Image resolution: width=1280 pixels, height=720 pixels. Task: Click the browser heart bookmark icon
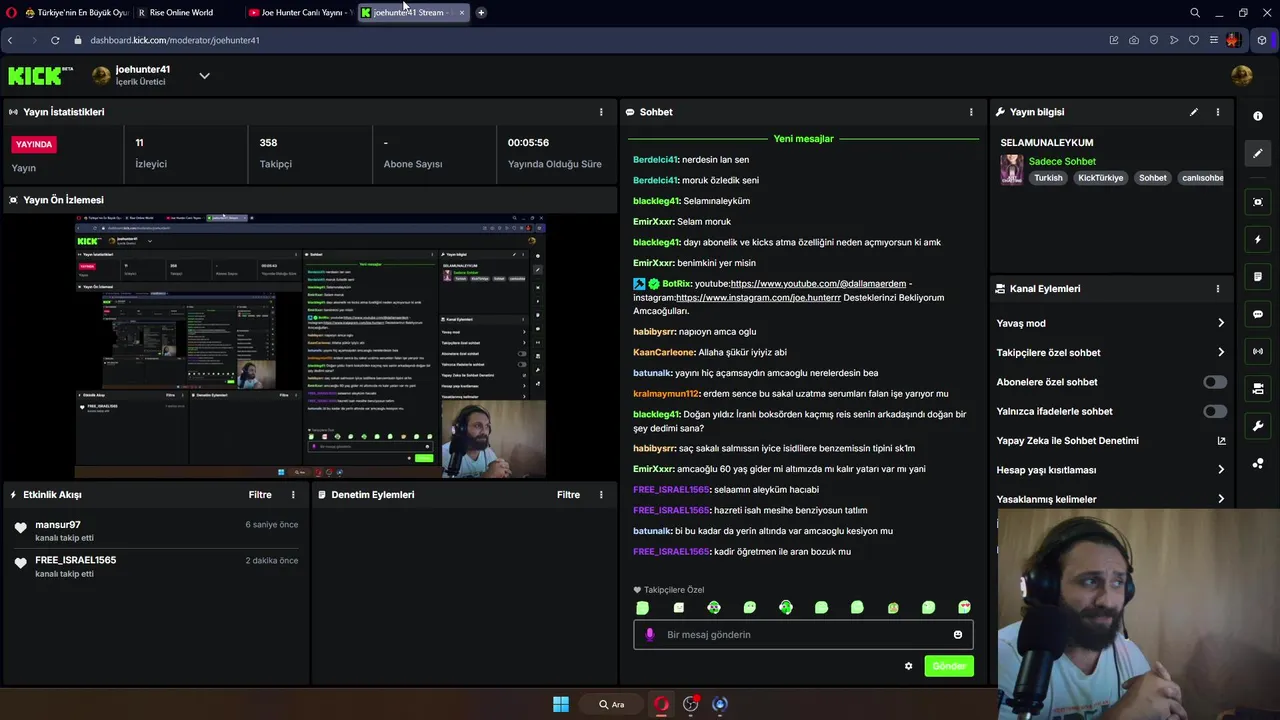click(x=1194, y=40)
